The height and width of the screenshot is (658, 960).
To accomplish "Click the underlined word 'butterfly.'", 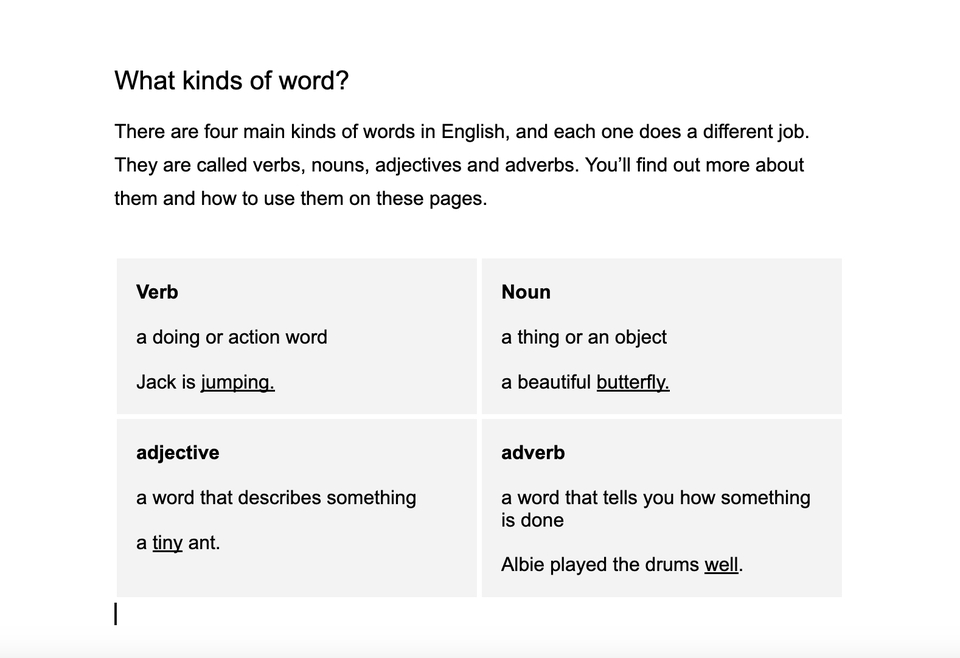I will coord(633,382).
